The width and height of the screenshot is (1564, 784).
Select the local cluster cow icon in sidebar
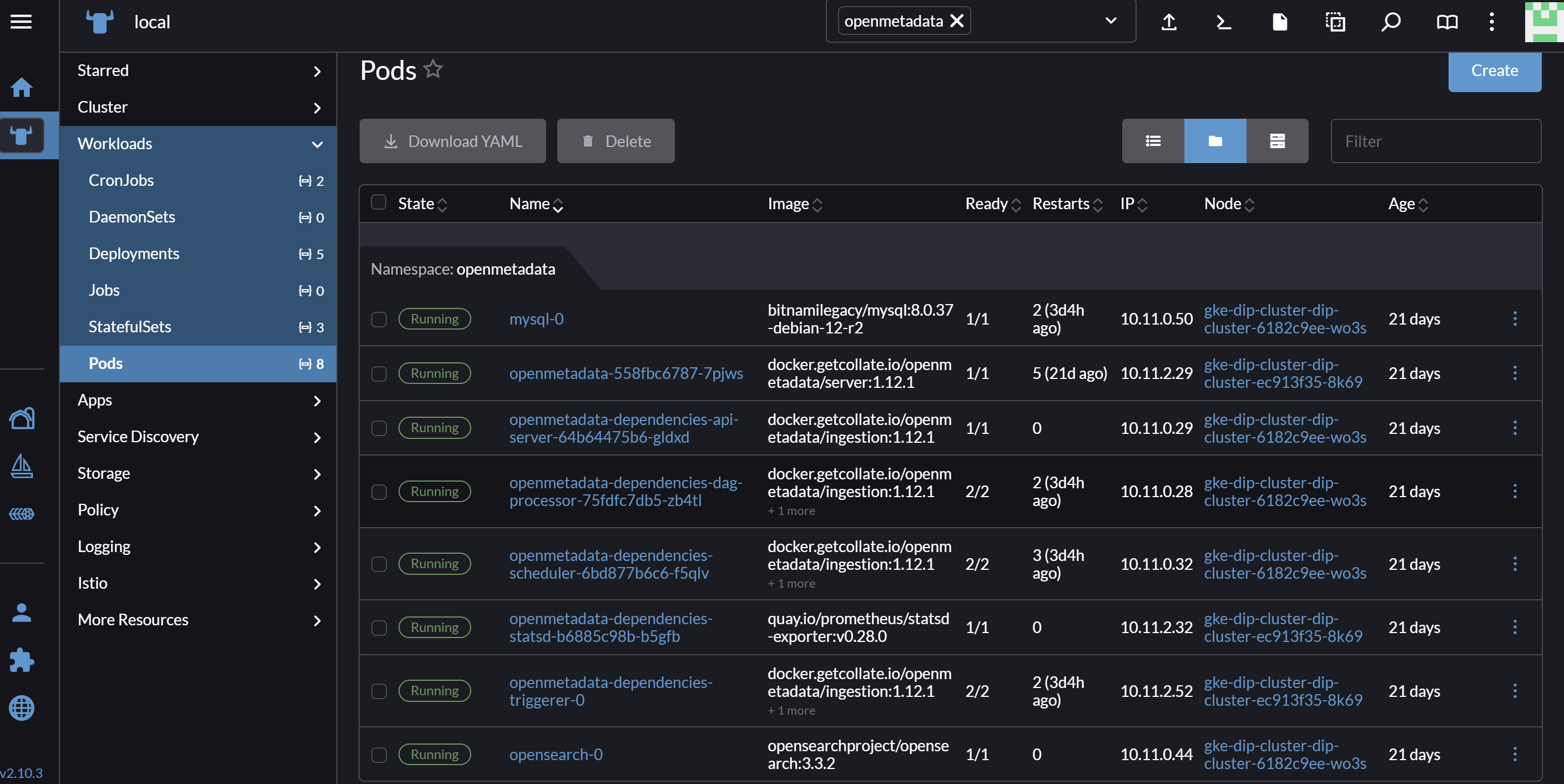[22, 135]
